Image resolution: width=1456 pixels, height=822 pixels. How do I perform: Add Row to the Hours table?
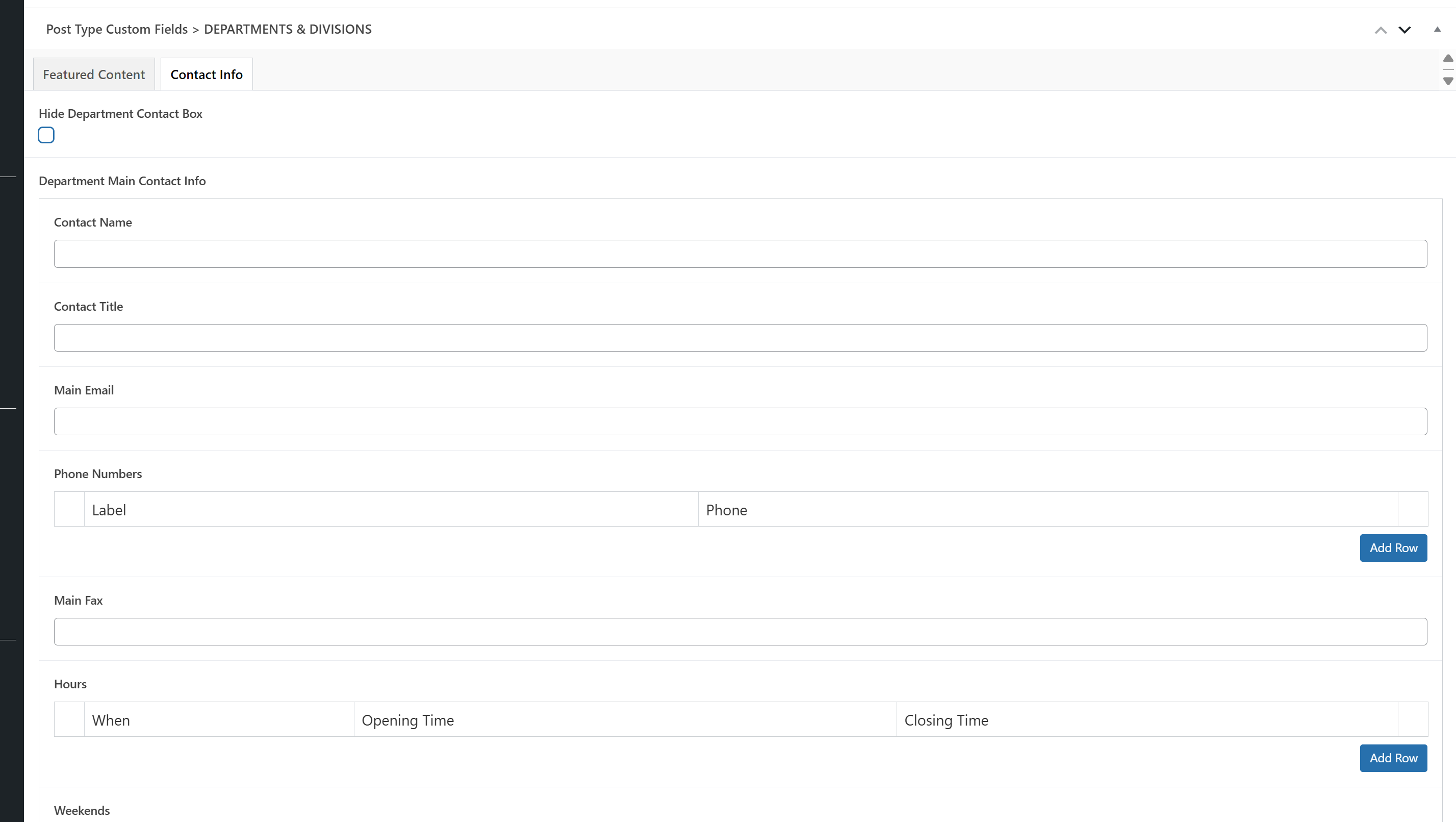[x=1393, y=758]
